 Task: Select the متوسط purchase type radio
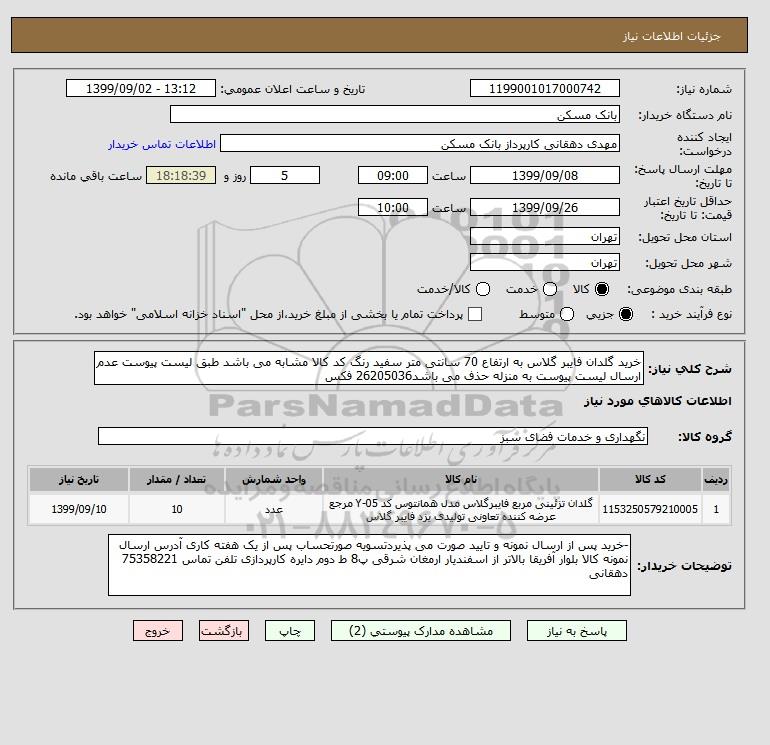[x=567, y=314]
